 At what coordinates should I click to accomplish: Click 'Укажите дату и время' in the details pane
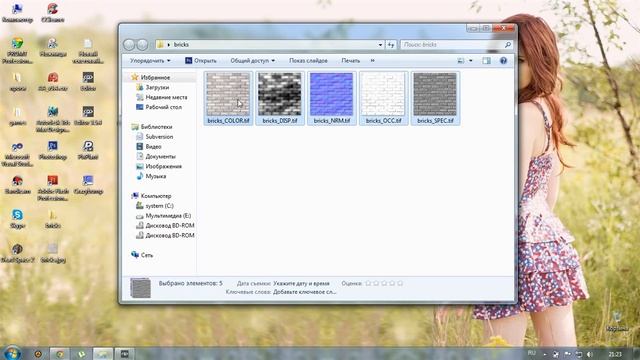coord(301,283)
